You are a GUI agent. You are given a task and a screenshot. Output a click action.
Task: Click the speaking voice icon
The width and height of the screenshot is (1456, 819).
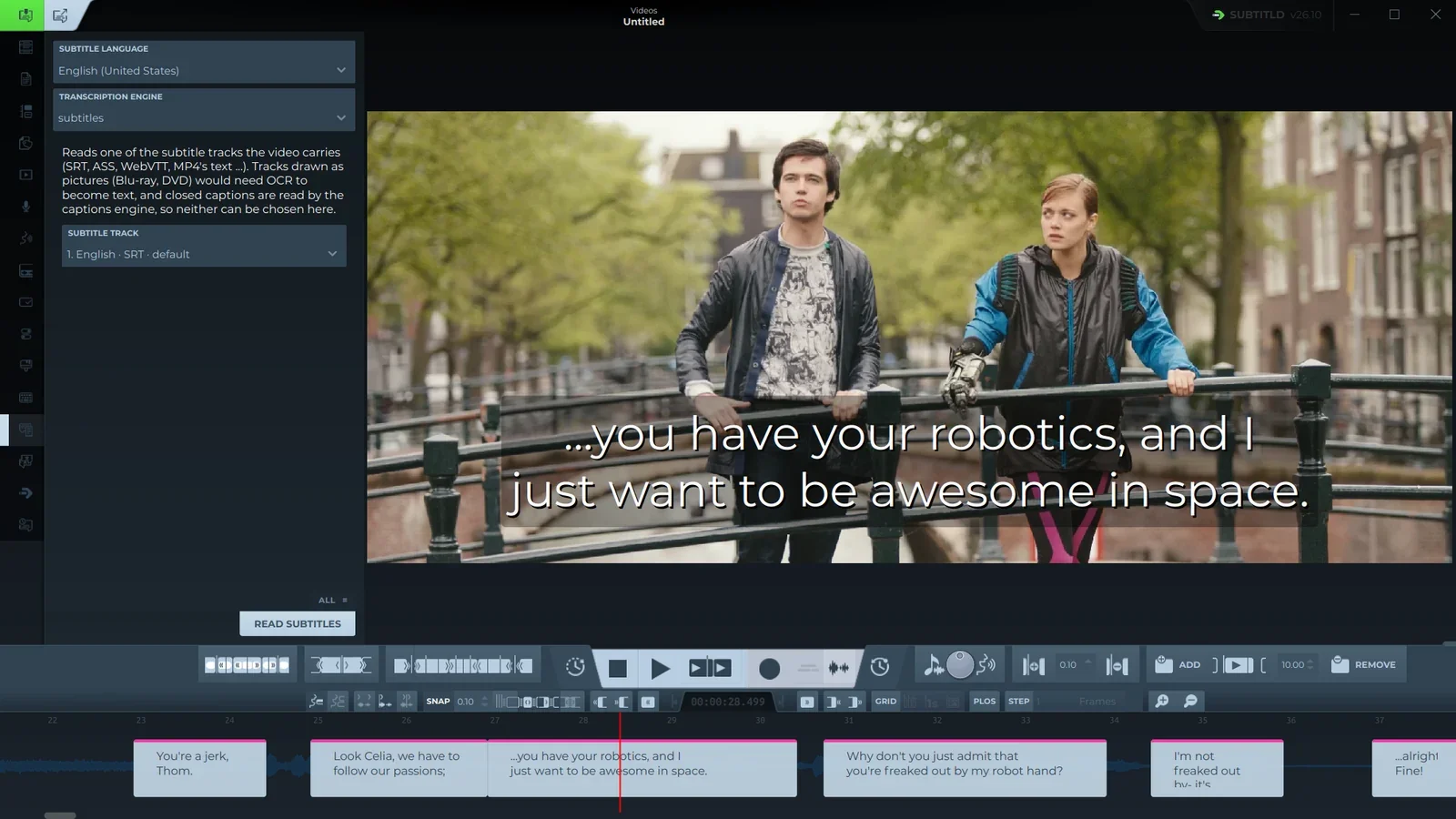tap(986, 665)
